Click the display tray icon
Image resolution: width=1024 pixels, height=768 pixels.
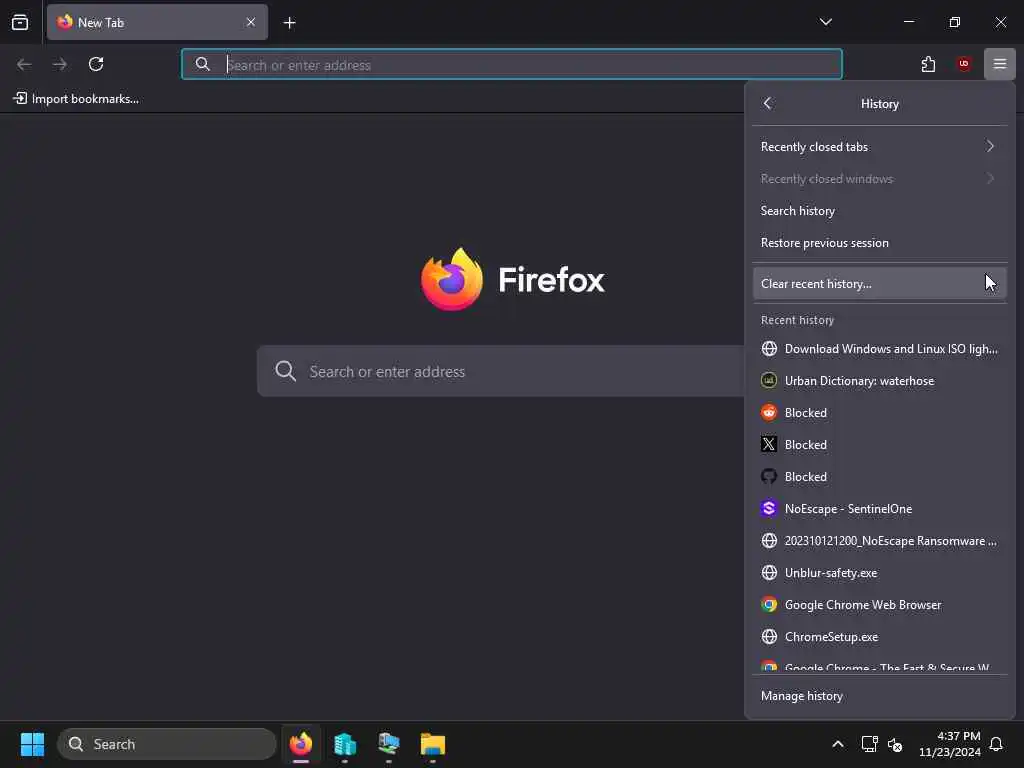[x=869, y=744]
